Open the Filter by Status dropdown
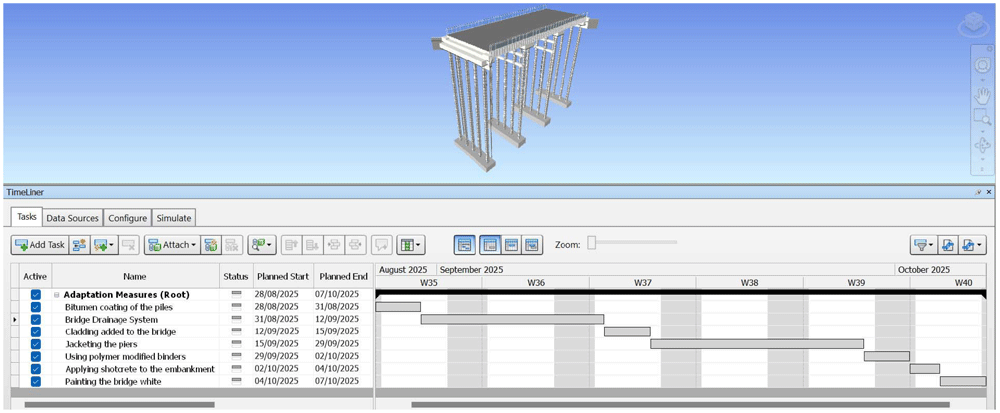The height and width of the screenshot is (413, 1000). click(923, 245)
